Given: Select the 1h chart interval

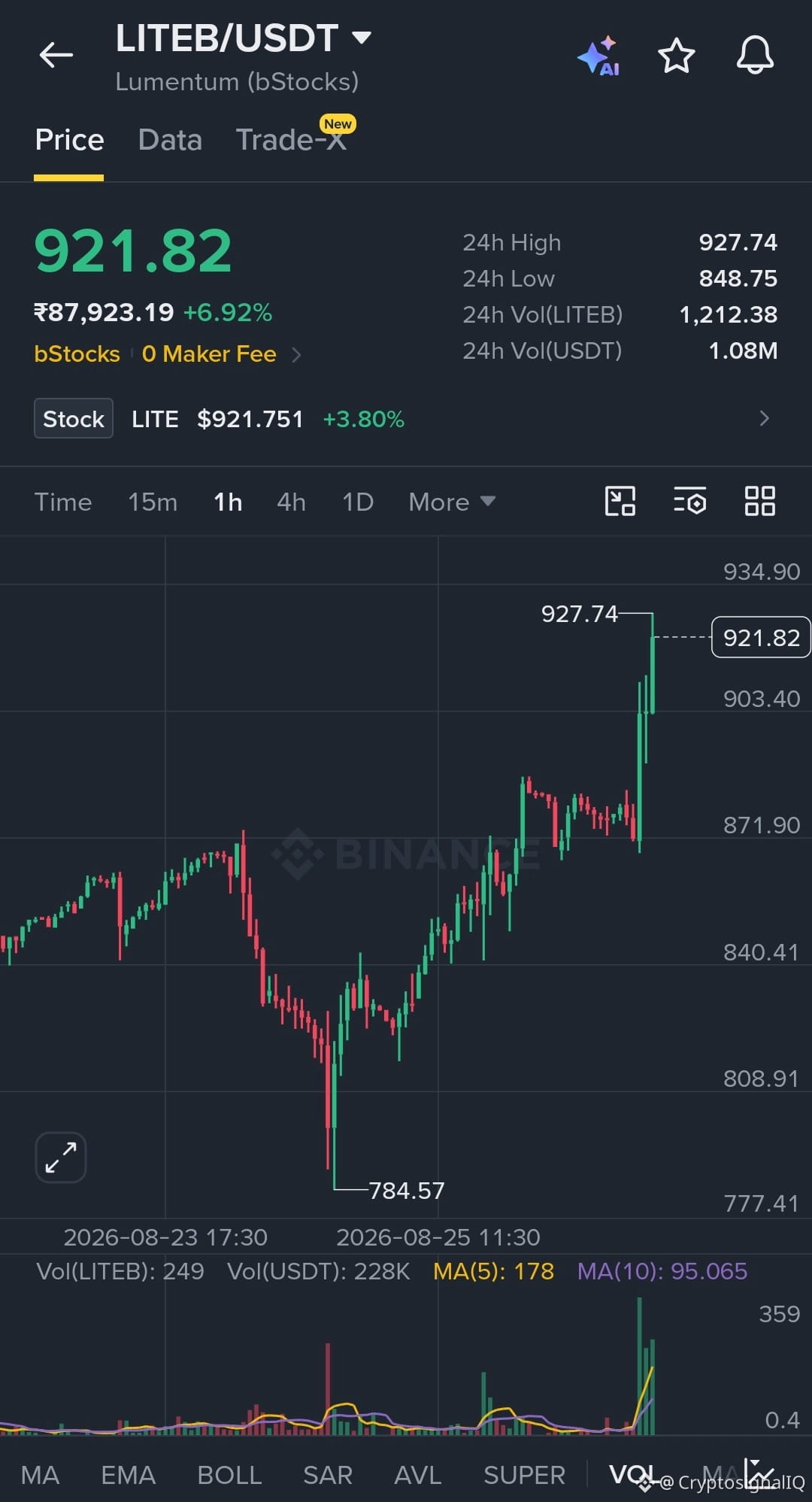Looking at the screenshot, I should [x=228, y=502].
